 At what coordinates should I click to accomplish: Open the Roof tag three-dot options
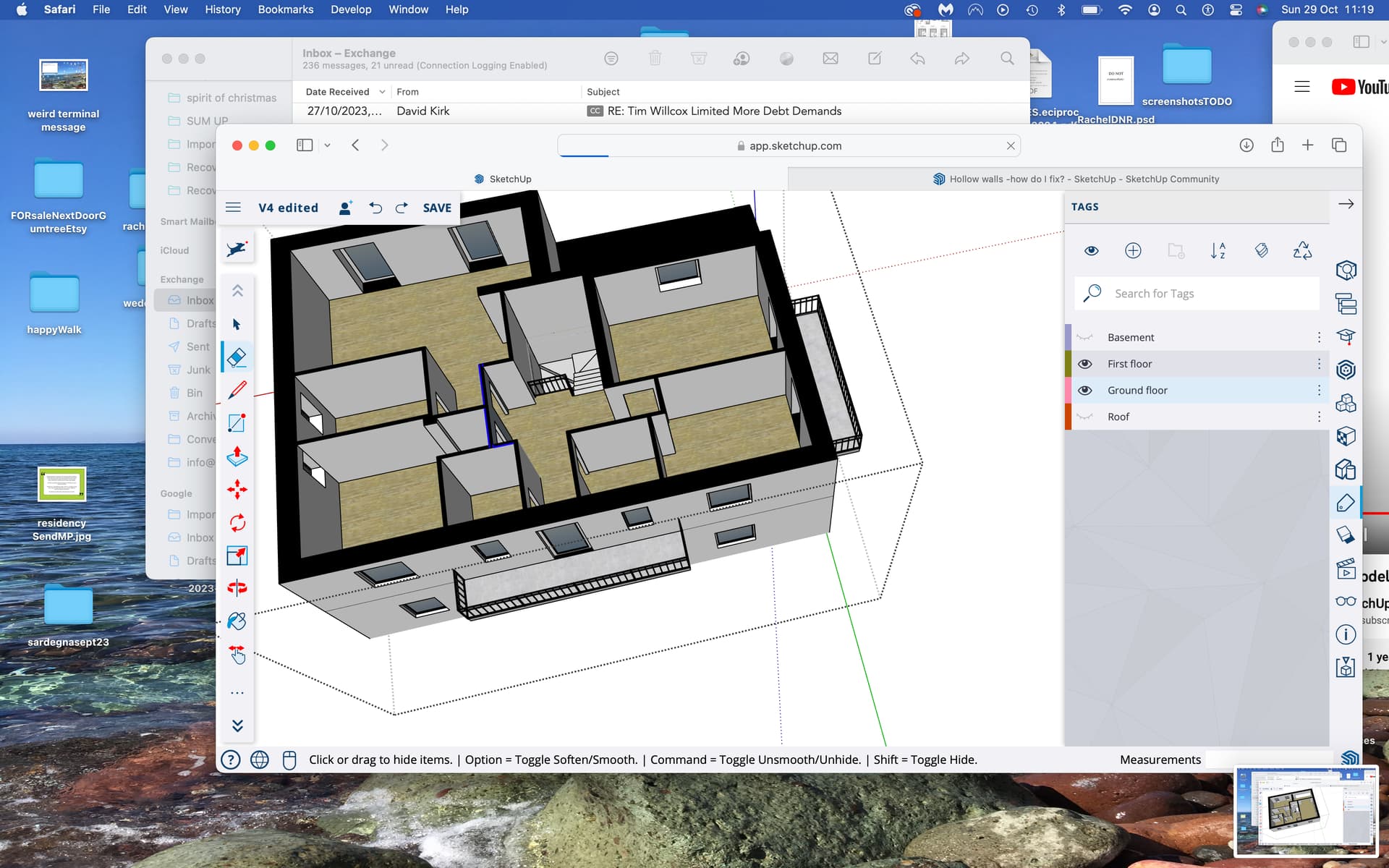(1319, 417)
